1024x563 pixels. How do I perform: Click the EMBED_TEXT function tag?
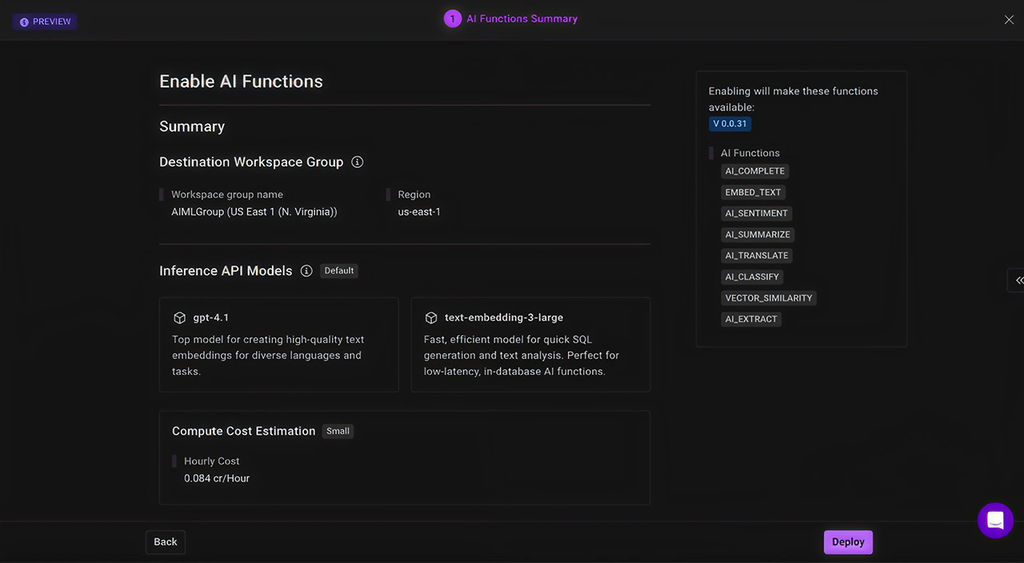[753, 192]
